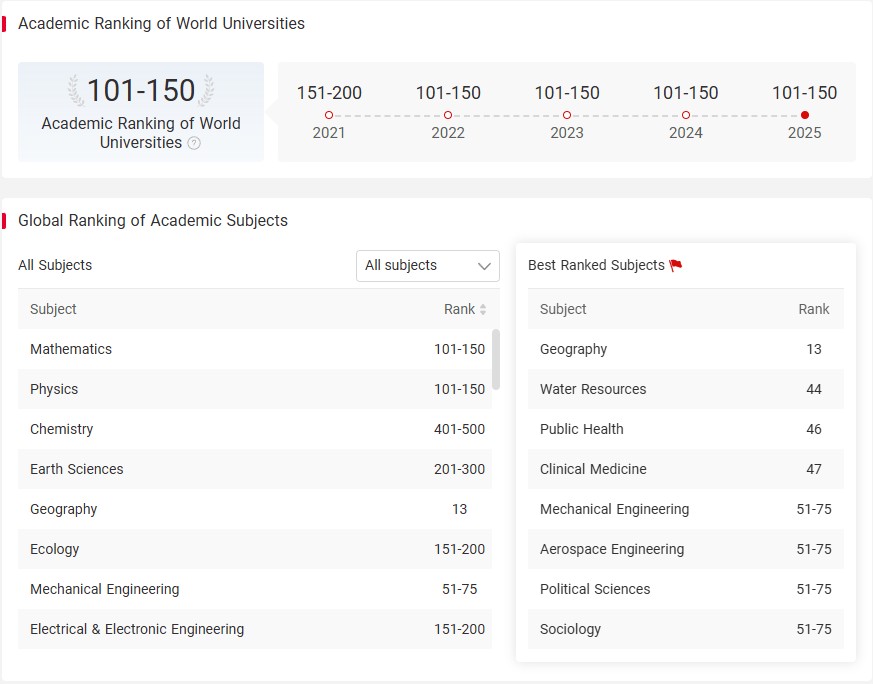Click the All Subjects section label
Image resolution: width=873 pixels, height=684 pixels.
coord(55,265)
